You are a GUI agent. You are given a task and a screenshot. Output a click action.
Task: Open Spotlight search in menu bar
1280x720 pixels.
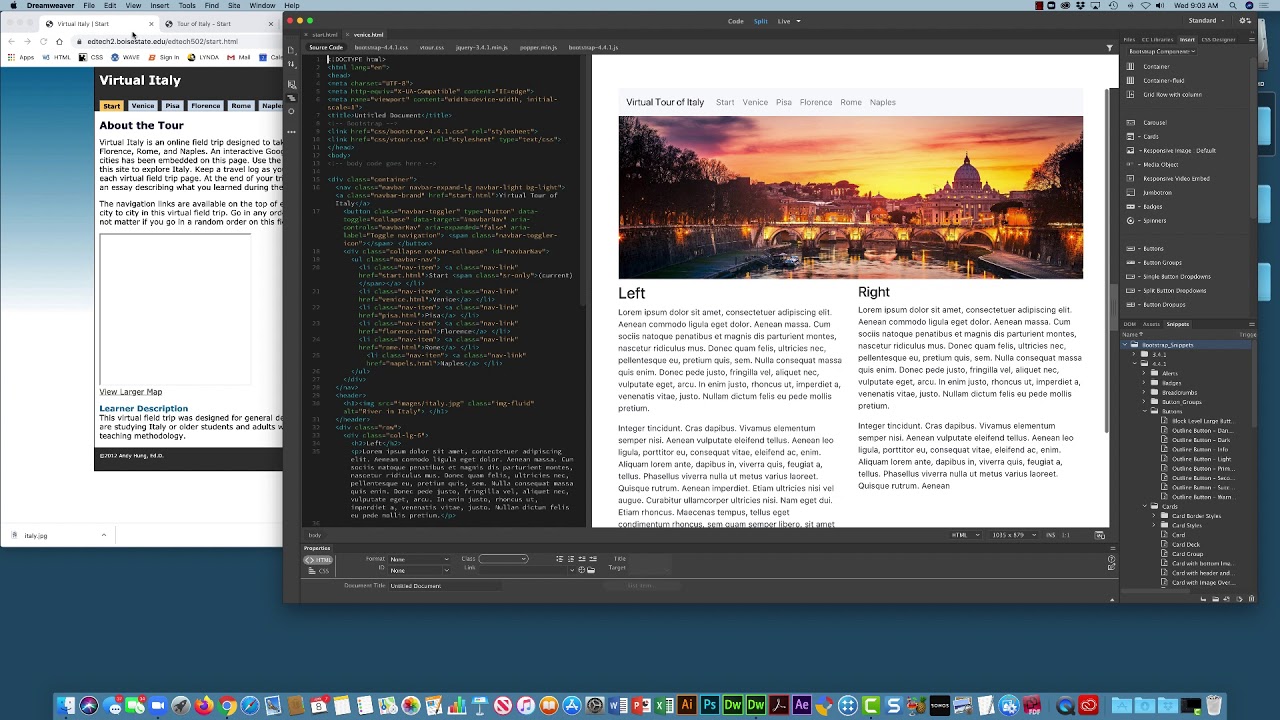(1231, 6)
